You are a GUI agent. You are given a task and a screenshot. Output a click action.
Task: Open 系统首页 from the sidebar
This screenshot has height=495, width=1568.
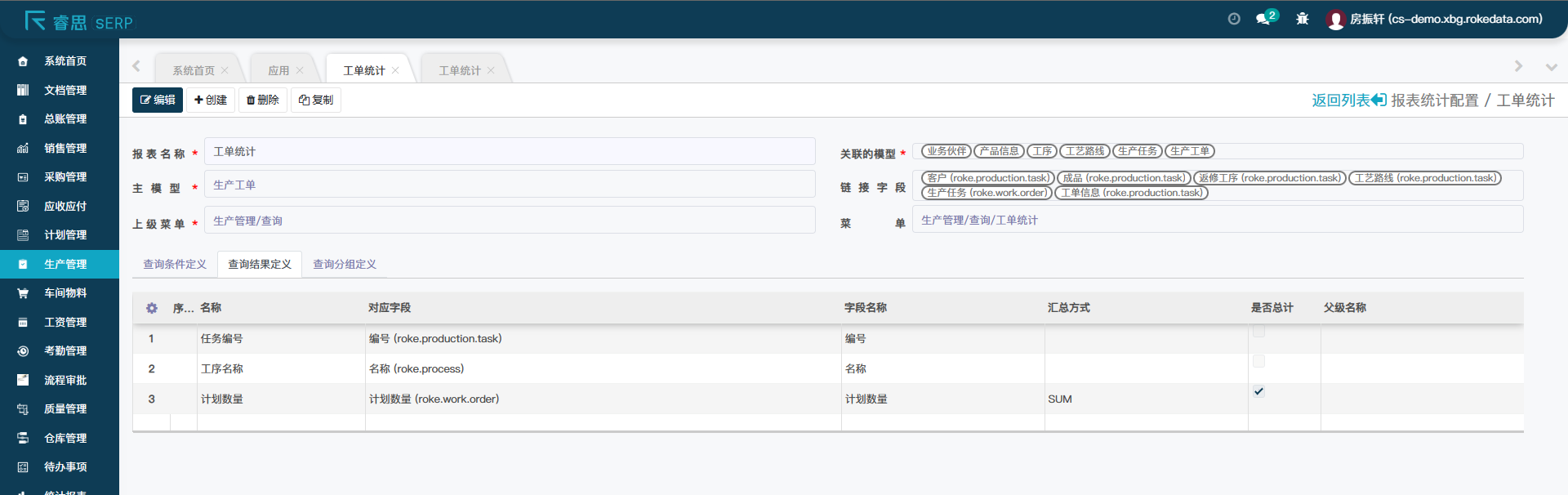(x=65, y=61)
